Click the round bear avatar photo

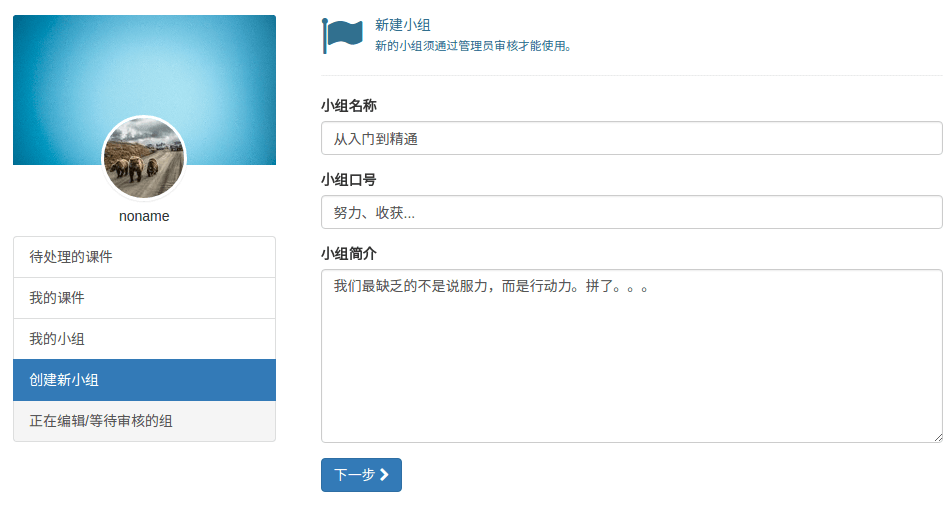pos(144,158)
